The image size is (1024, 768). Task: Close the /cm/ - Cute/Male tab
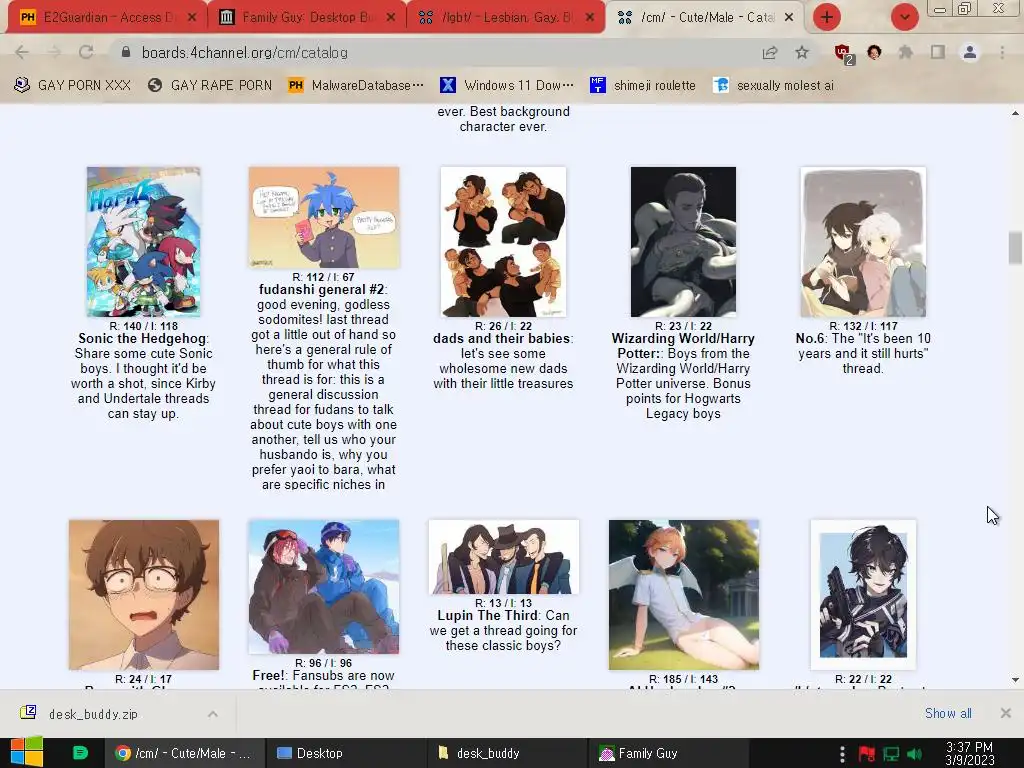pos(789,17)
